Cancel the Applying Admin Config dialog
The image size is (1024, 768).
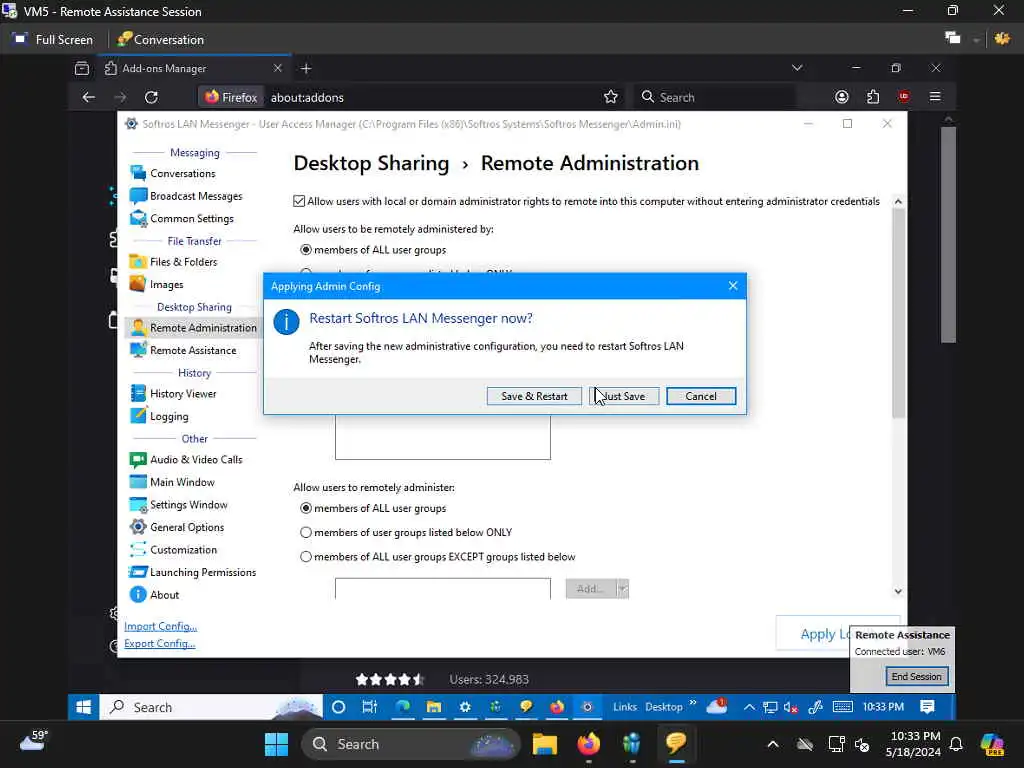click(x=701, y=396)
